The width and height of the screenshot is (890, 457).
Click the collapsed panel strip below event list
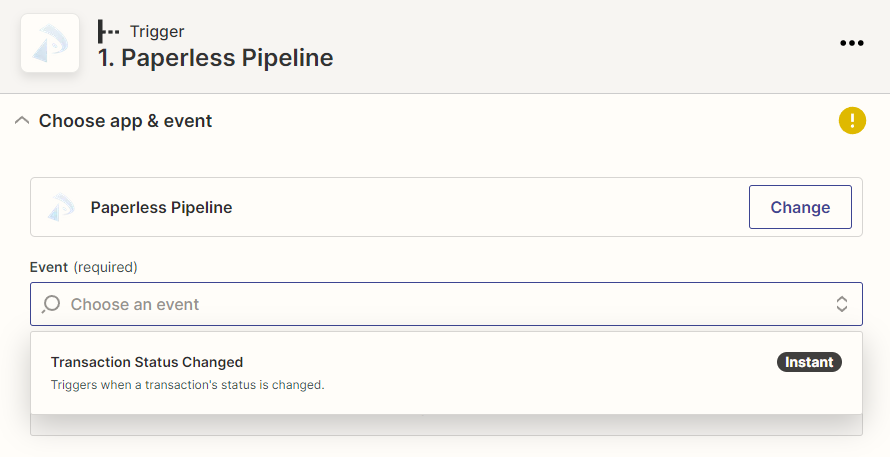click(x=446, y=425)
